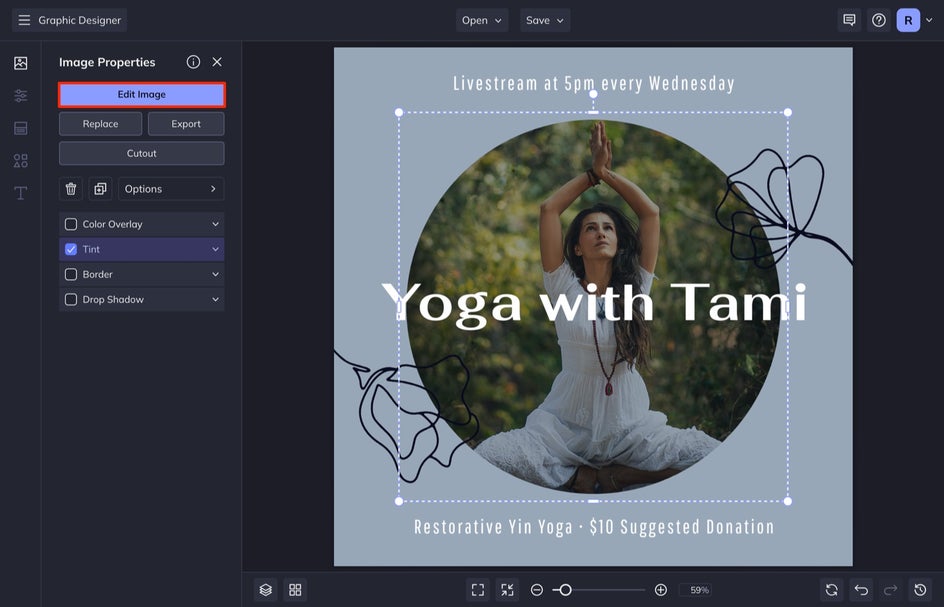Expand the Tint section chevron
Viewport: 944px width, 607px height.
216,249
